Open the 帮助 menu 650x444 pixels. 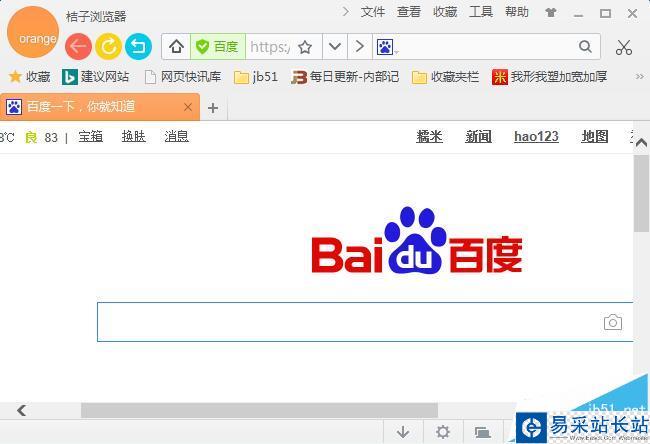coord(517,12)
